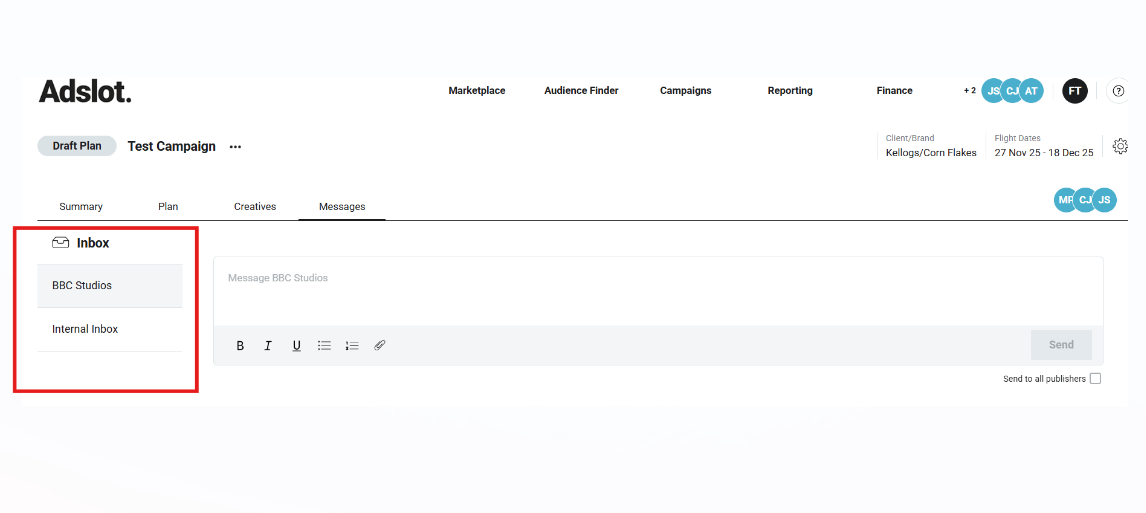
Task: Open the help question mark icon
Action: (x=1118, y=91)
